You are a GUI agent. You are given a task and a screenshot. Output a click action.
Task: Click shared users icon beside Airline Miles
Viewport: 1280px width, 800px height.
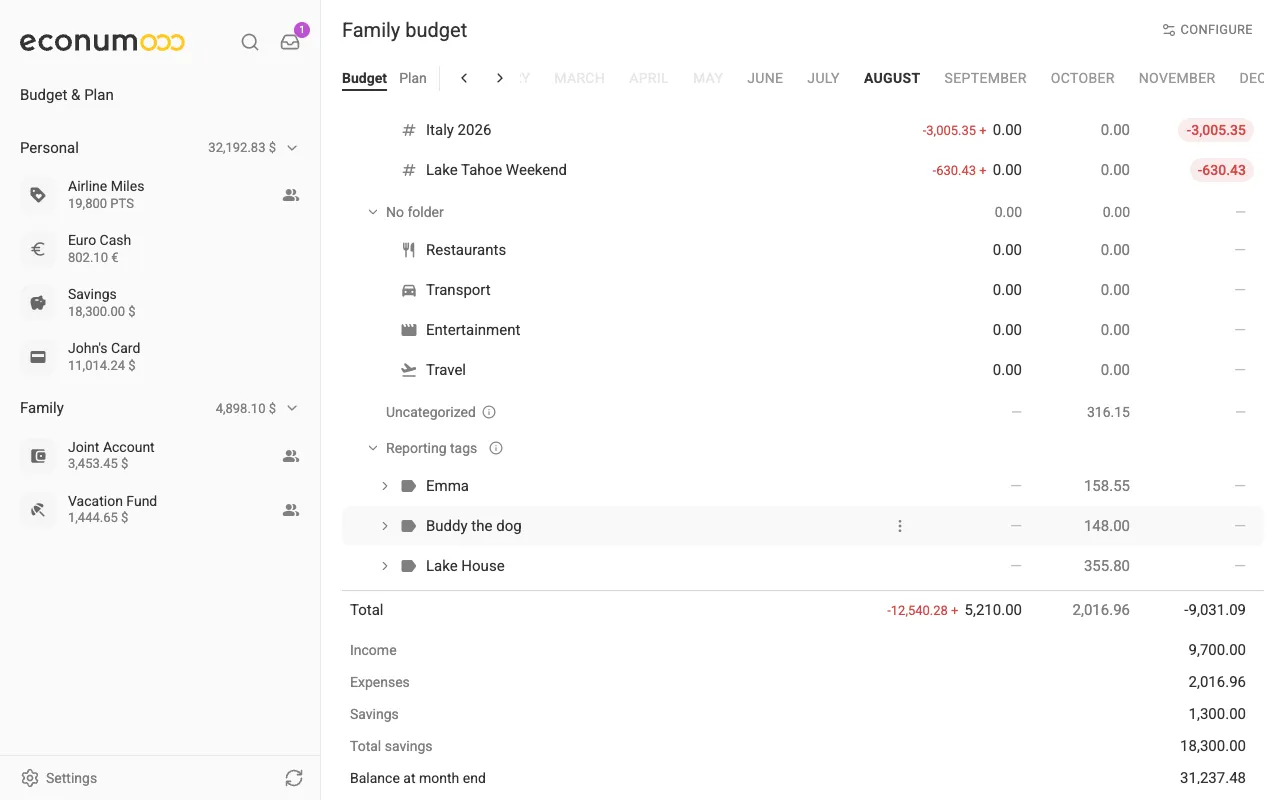tap(291, 195)
